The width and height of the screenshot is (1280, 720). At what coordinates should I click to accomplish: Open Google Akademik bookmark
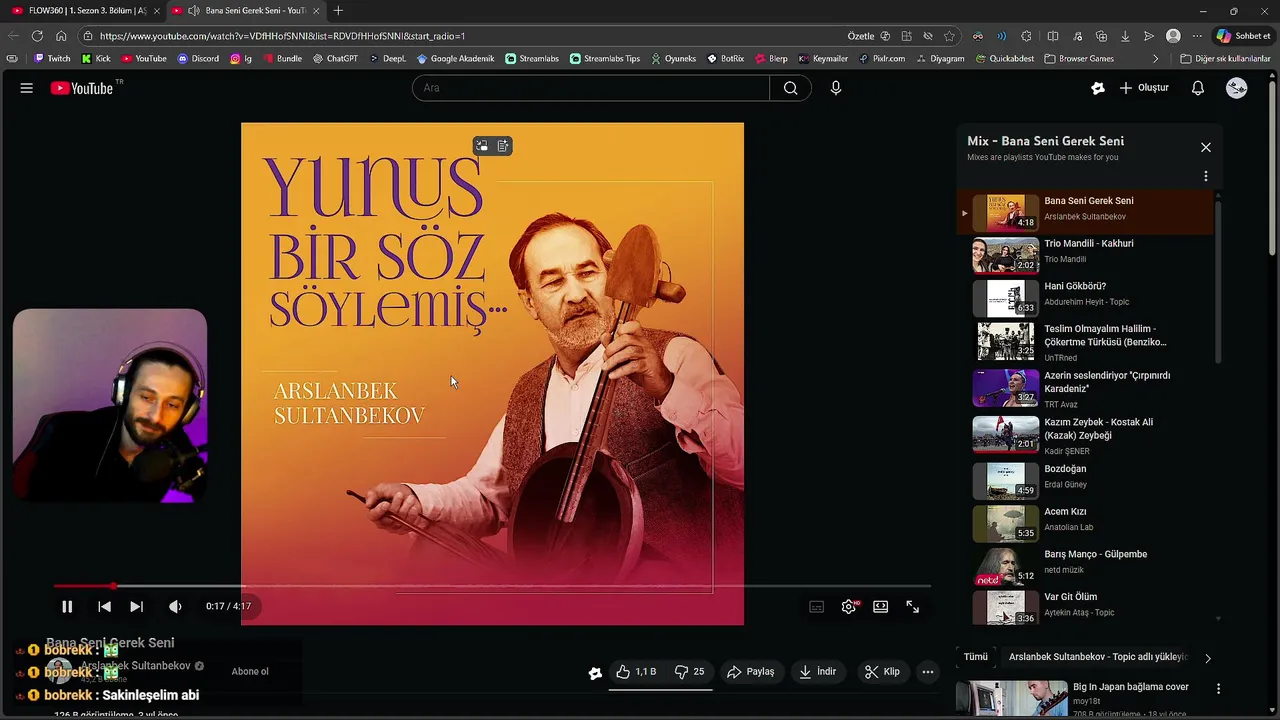pos(456,59)
